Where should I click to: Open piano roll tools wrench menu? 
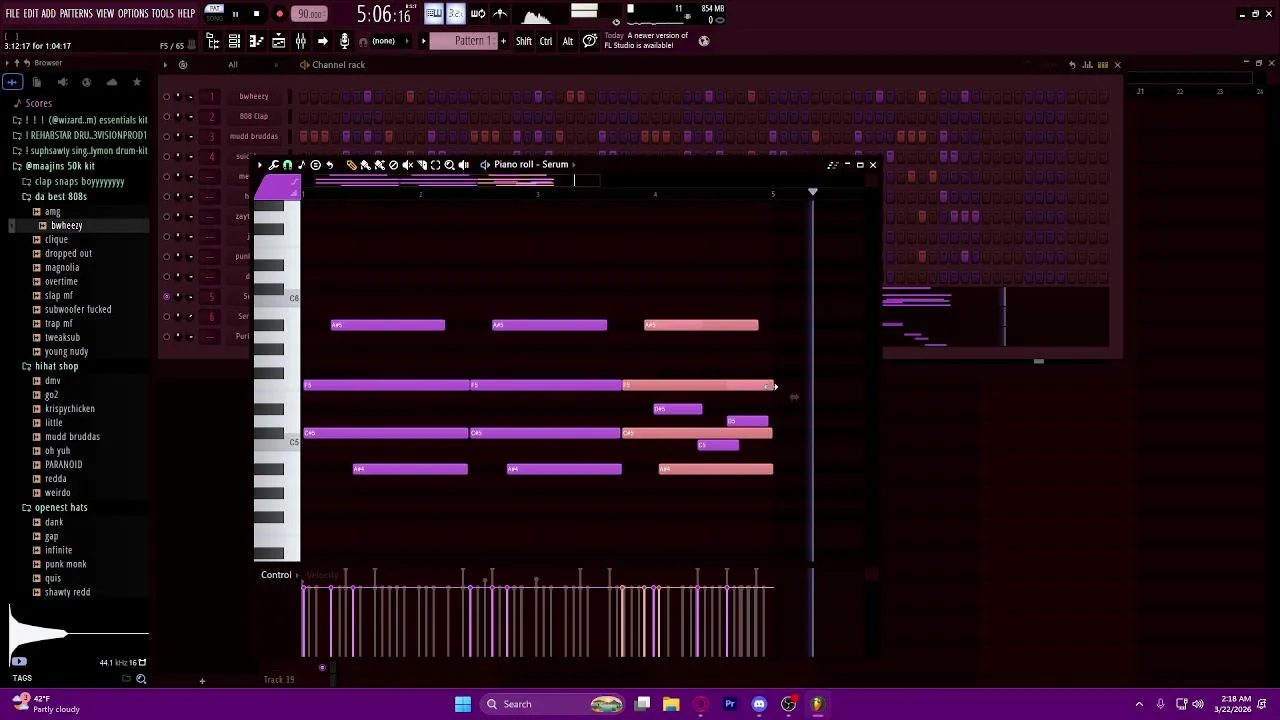[x=274, y=165]
